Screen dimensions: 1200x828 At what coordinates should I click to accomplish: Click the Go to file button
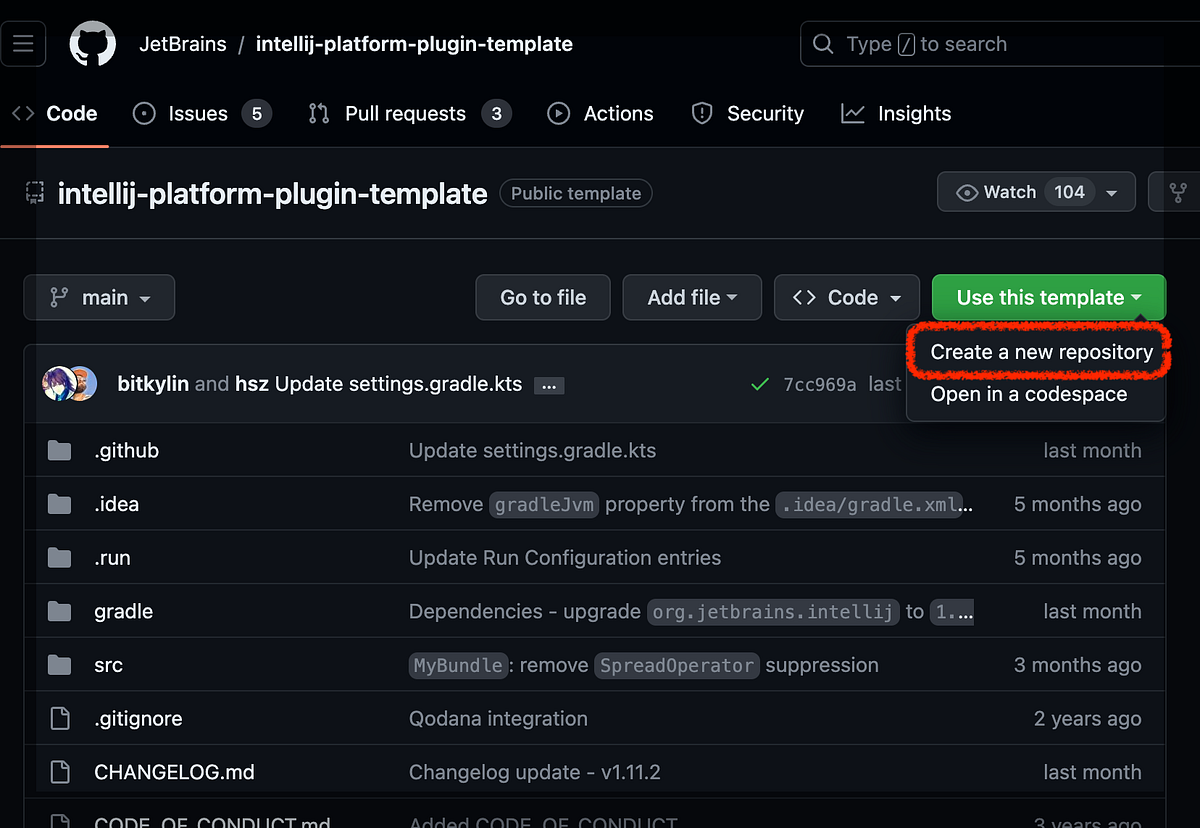pos(542,297)
